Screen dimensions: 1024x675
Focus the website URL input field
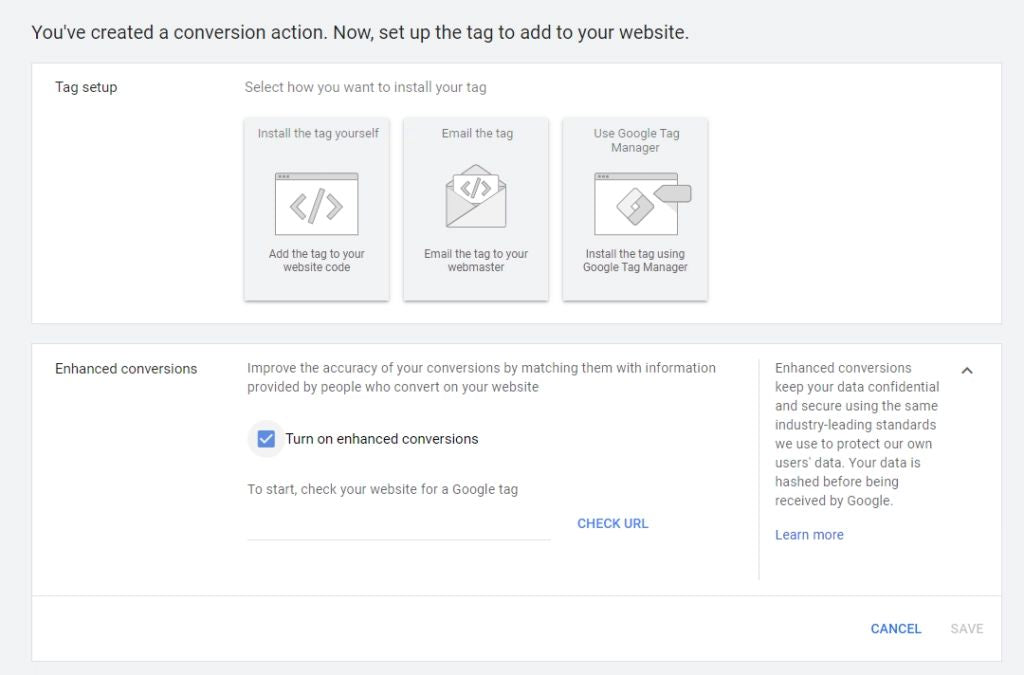[x=398, y=524]
